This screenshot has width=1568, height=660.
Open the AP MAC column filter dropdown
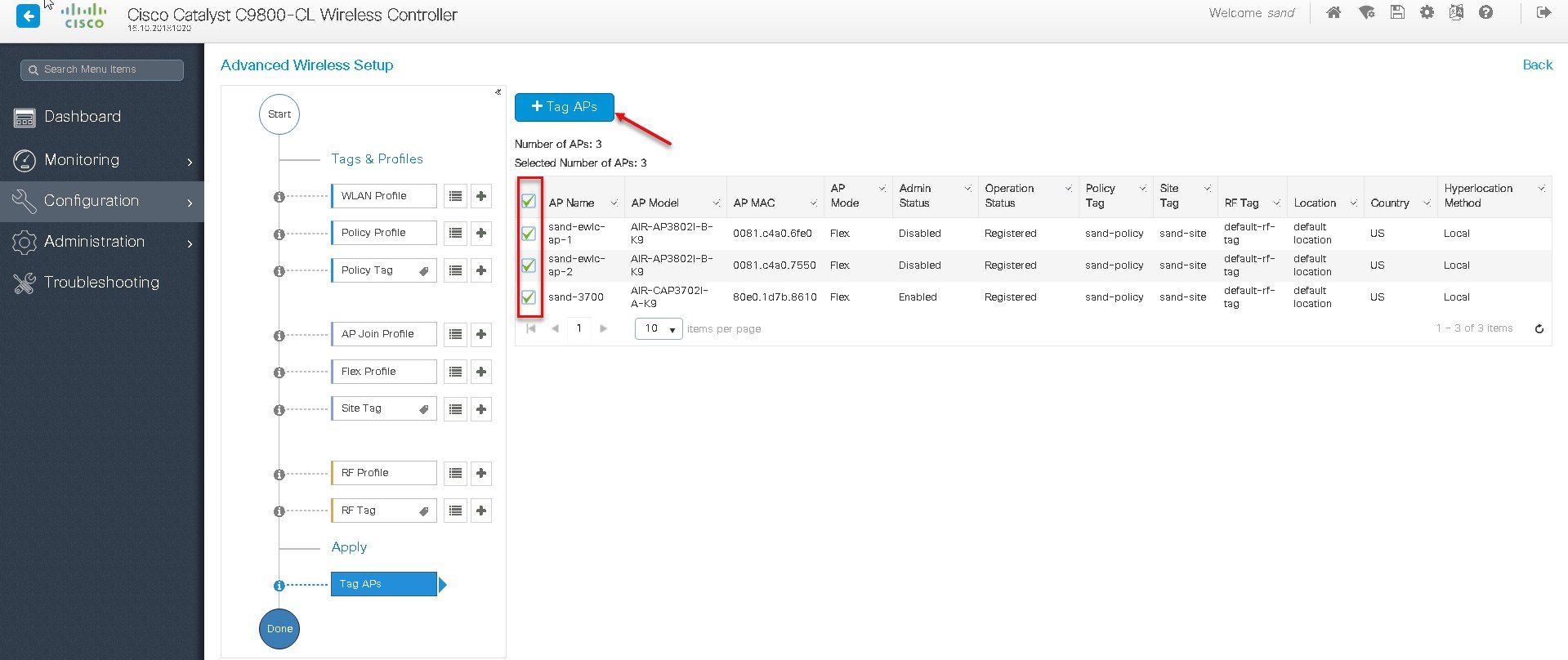(814, 203)
